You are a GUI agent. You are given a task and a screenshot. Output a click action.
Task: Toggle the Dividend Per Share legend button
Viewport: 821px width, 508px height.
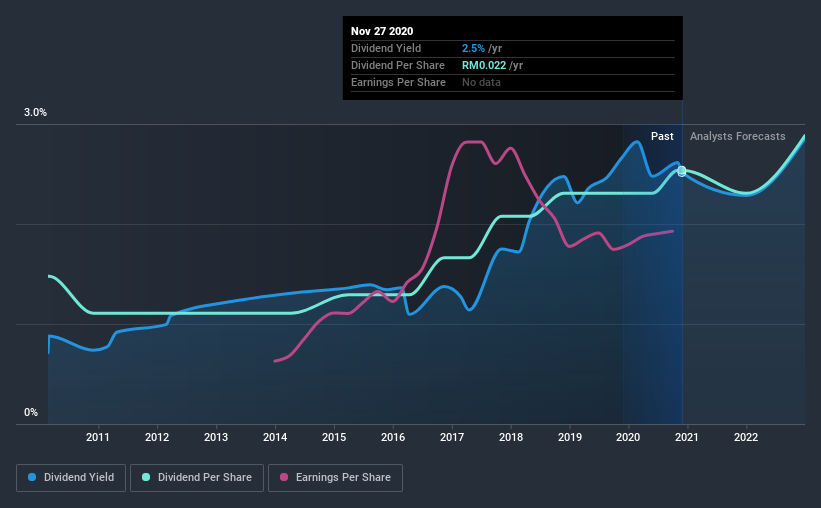pos(197,478)
